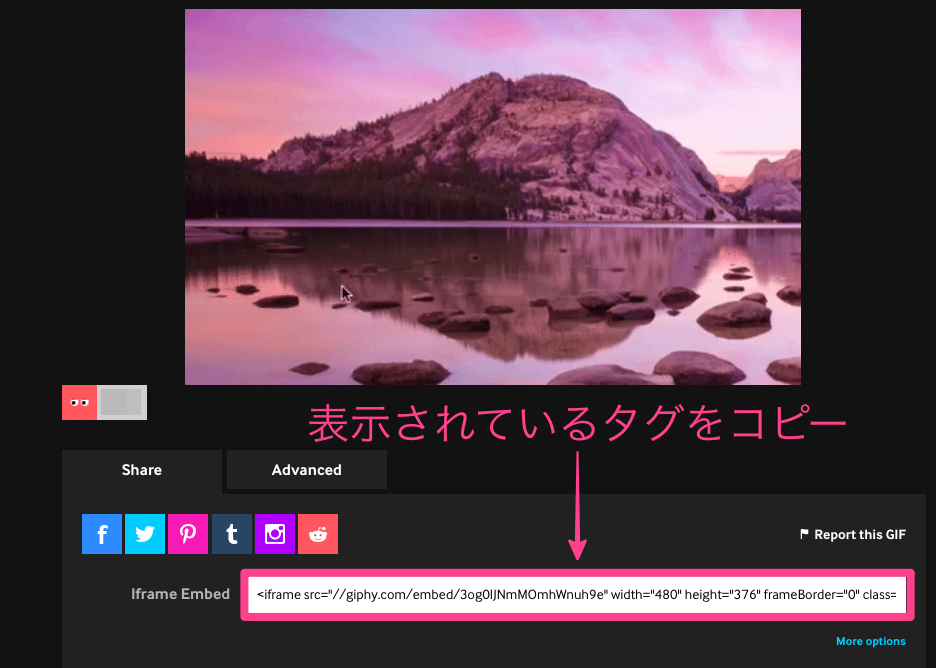Click the gray username placeholder beside avatar
936x668 pixels.
122,402
